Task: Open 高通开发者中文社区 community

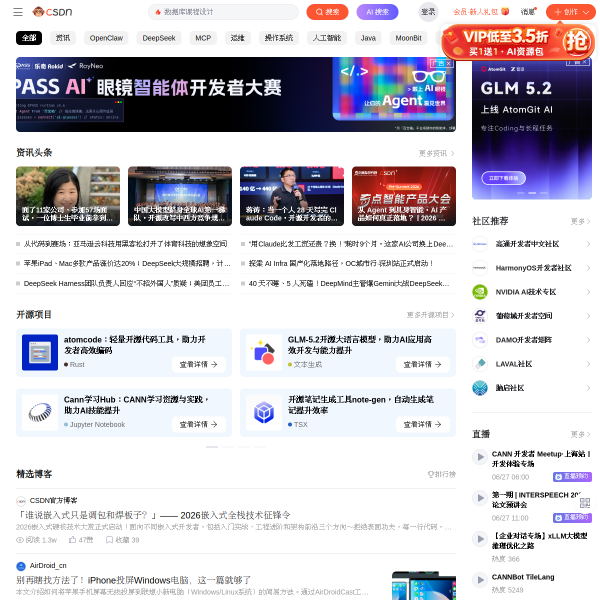Action: pyautogui.click(x=527, y=244)
